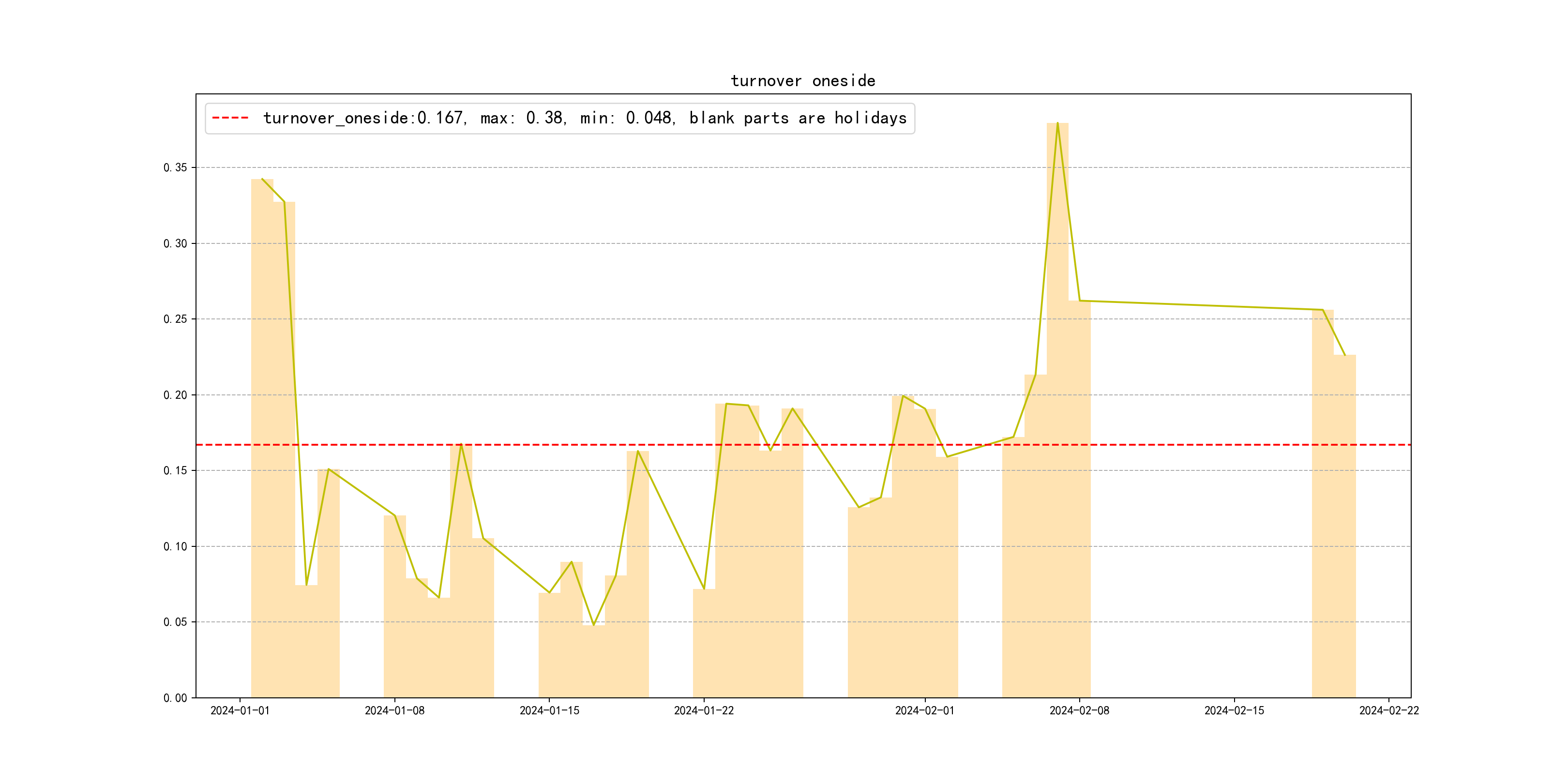Click the x-axis label 2024-02-22
The height and width of the screenshot is (784, 1568).
tap(1388, 711)
